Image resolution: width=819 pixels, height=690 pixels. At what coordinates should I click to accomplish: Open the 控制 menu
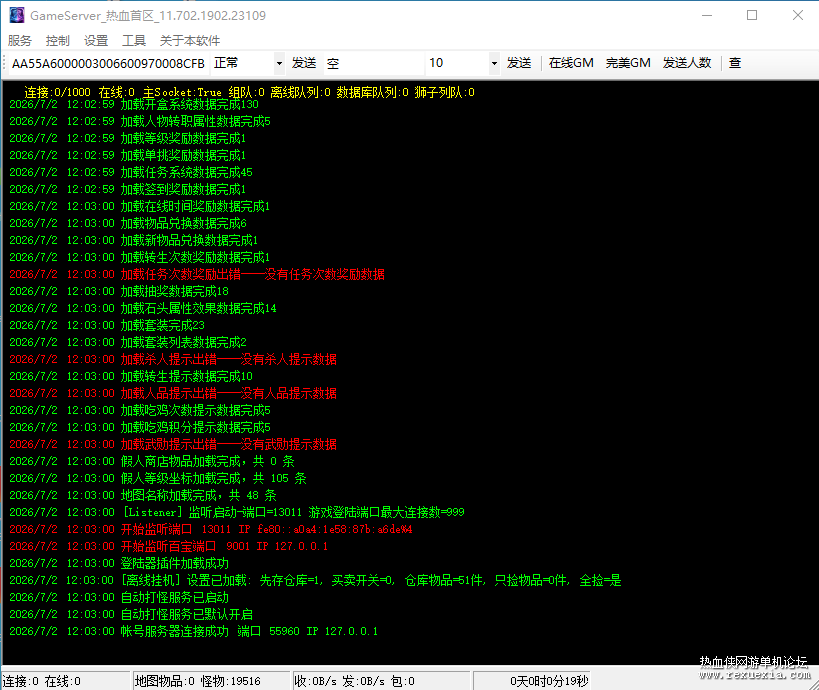coord(57,40)
